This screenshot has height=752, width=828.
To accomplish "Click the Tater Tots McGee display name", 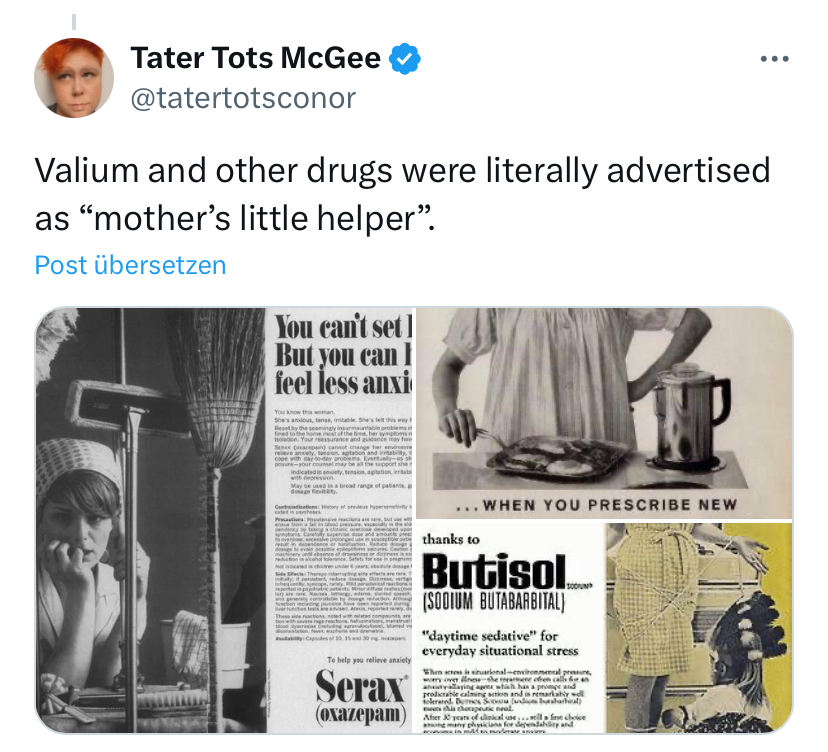I will tap(256, 58).
